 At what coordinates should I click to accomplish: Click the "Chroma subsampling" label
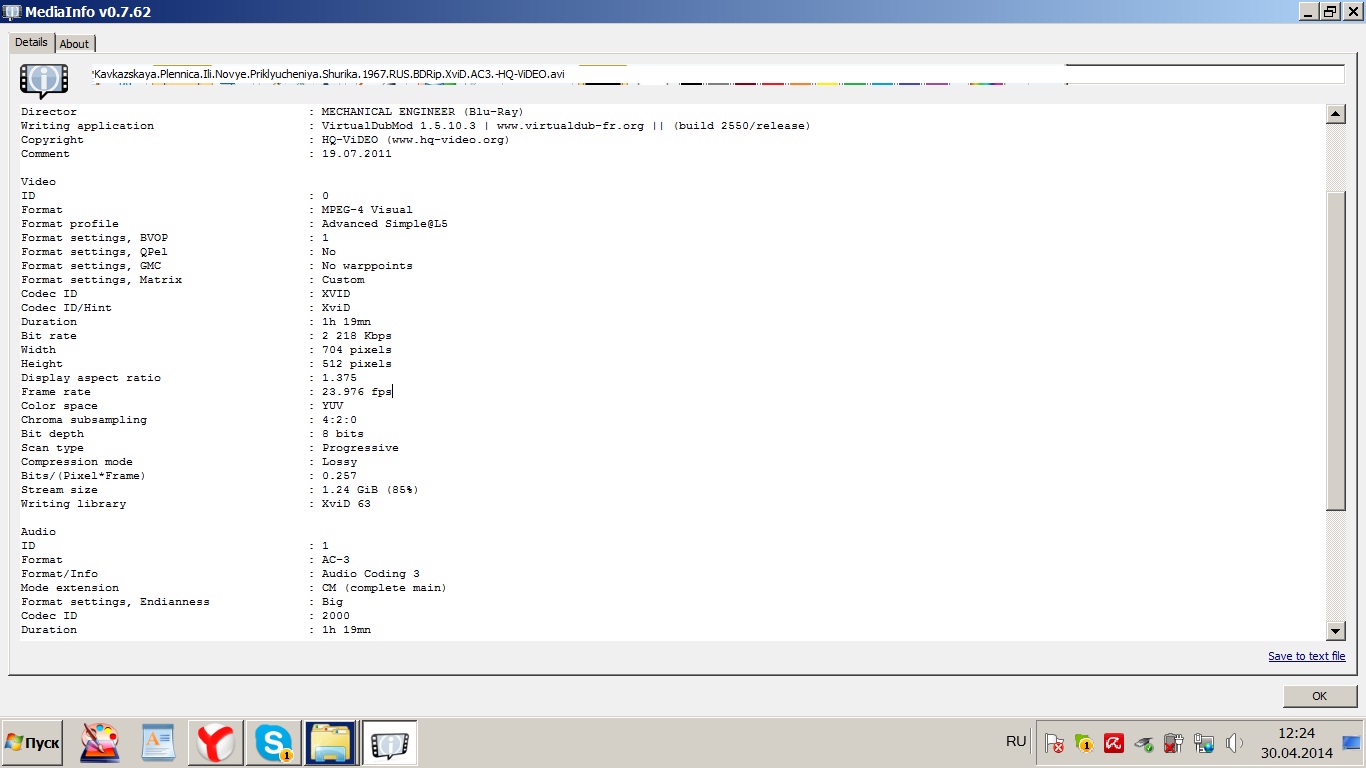[84, 420]
